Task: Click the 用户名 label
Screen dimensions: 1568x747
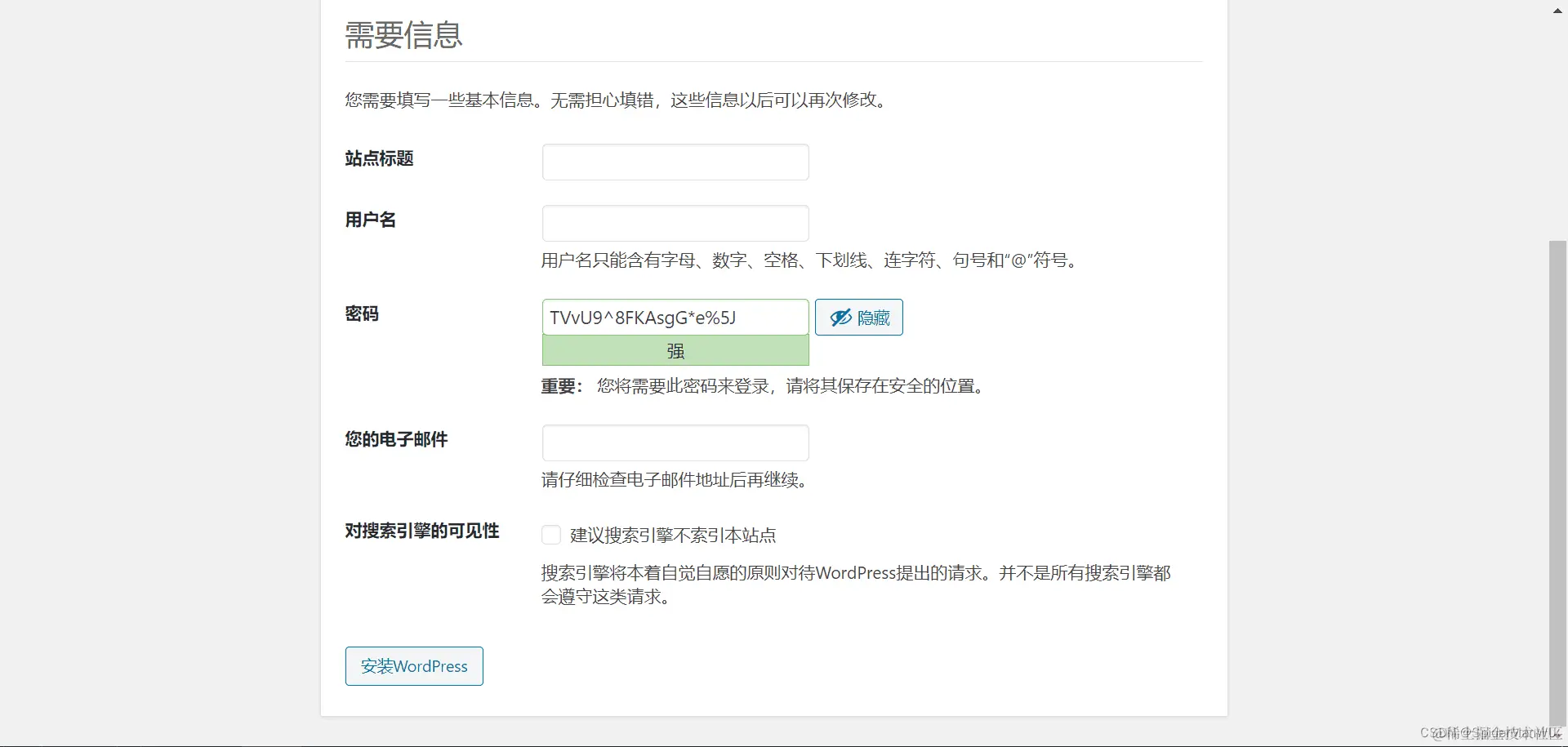Action: pyautogui.click(x=370, y=220)
